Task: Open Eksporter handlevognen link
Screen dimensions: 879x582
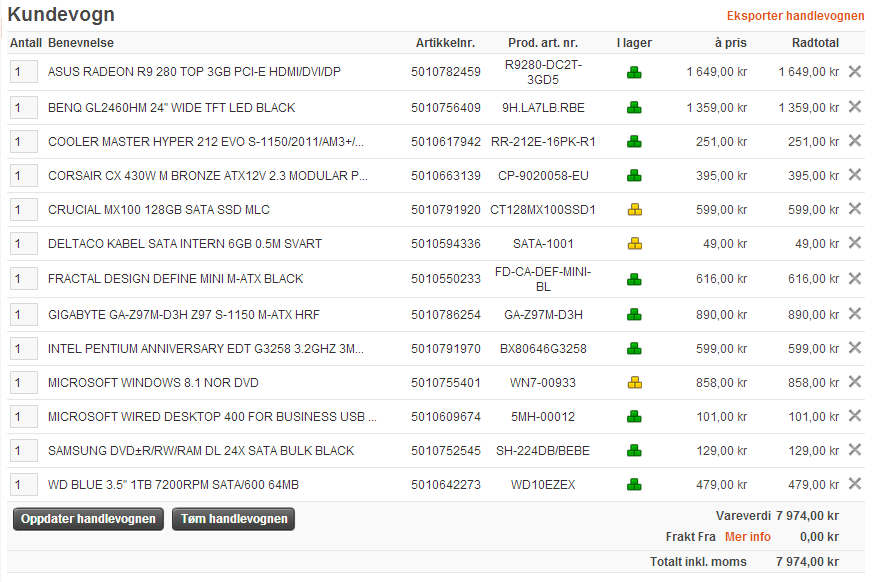Action: 795,16
